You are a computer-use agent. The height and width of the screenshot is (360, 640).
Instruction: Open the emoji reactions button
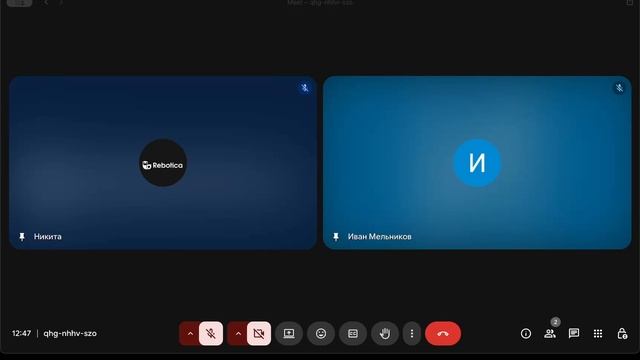[321, 333]
